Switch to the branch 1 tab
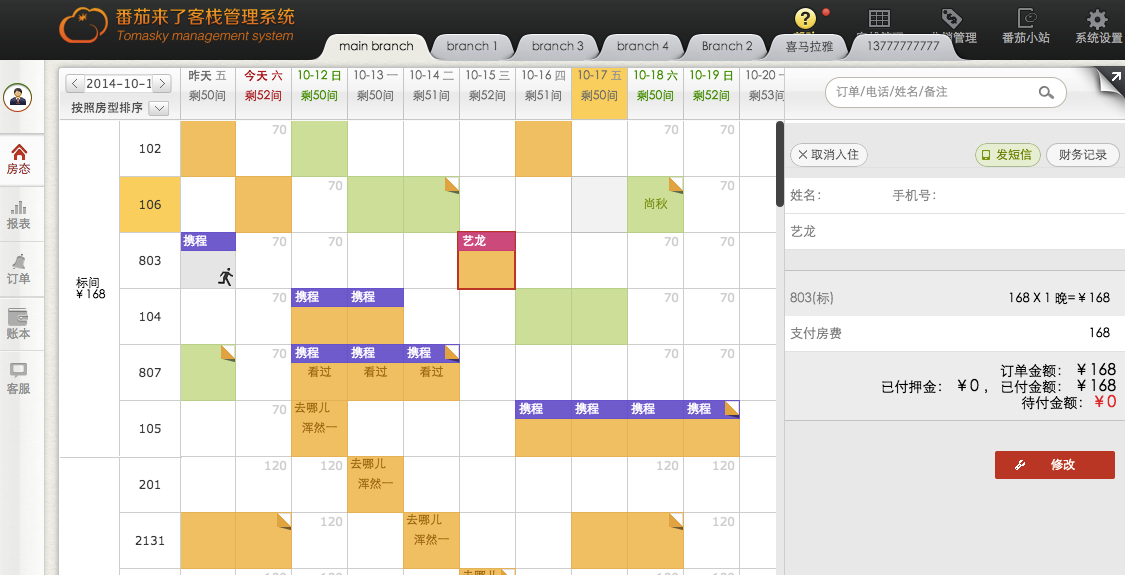 point(471,46)
